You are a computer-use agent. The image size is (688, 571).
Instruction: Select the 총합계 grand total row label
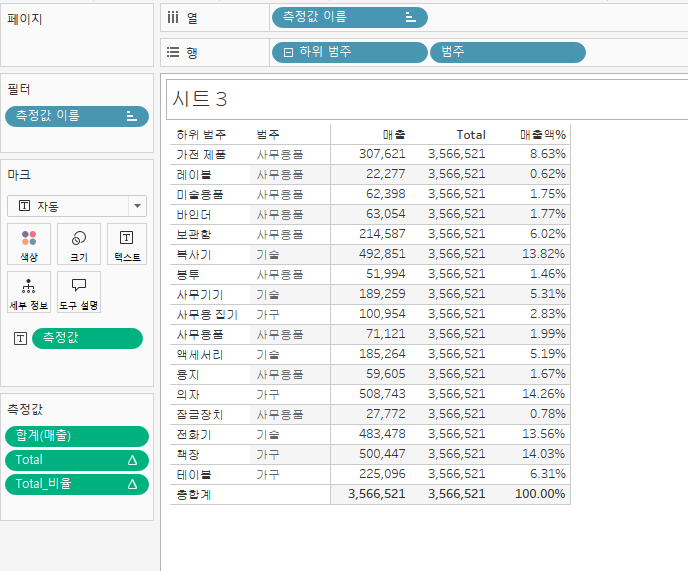pyautogui.click(x=194, y=495)
